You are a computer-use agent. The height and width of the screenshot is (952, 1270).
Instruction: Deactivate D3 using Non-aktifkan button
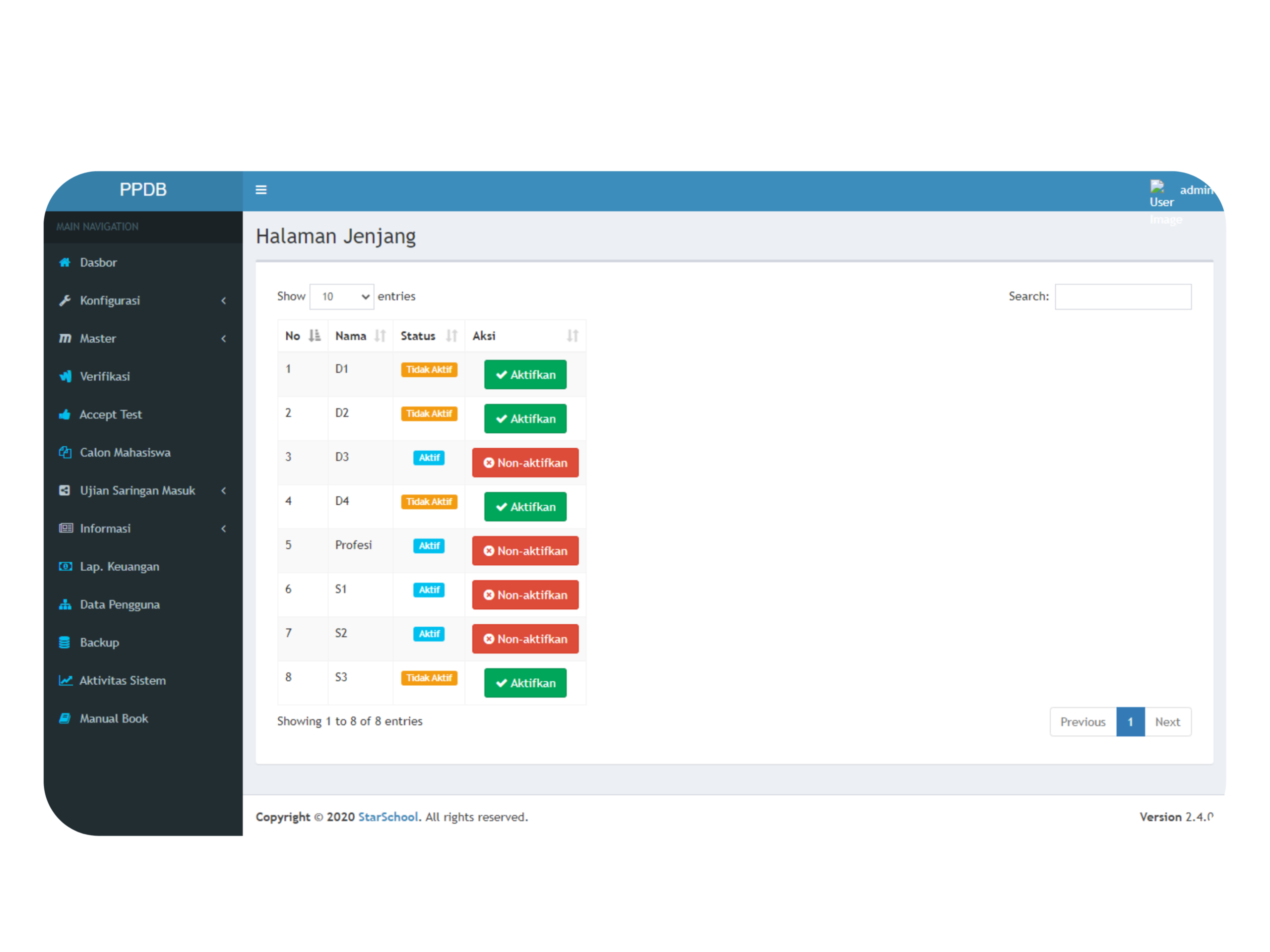click(525, 463)
